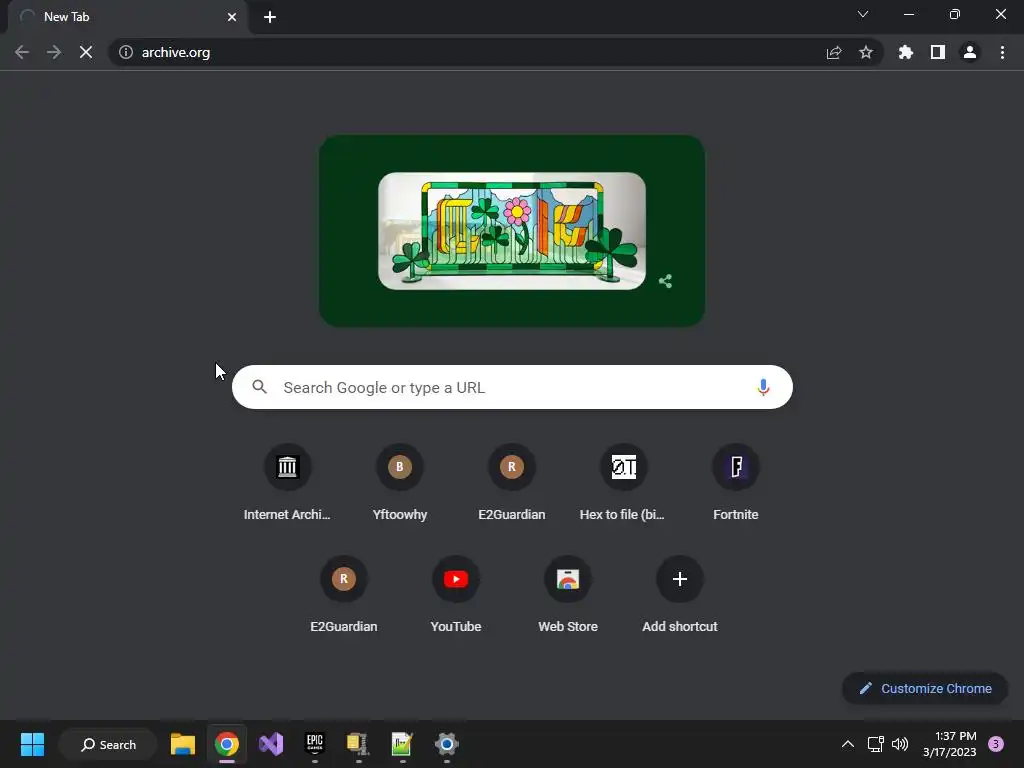Bookmark this tab with the star icon
The image size is (1024, 768).
pyautogui.click(x=866, y=52)
